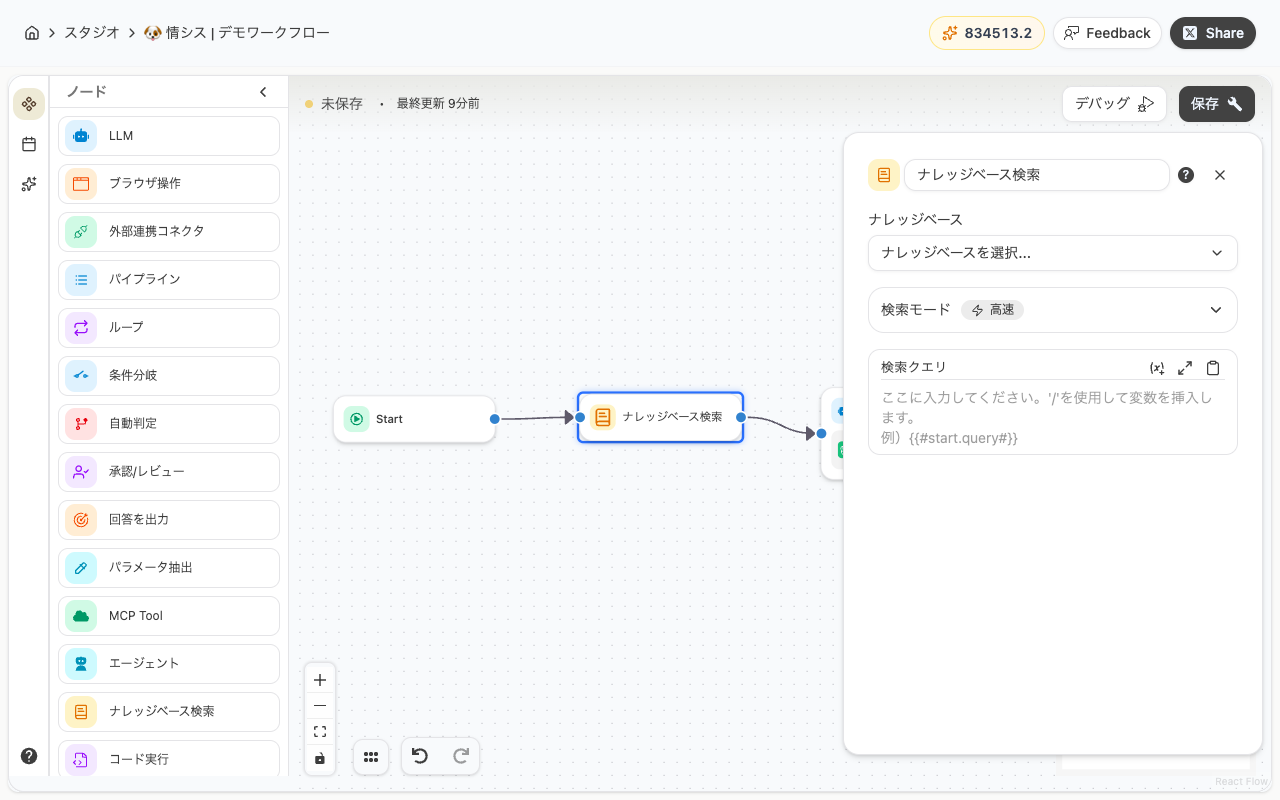
Task: Click the fit view icon on canvas
Action: 320,732
